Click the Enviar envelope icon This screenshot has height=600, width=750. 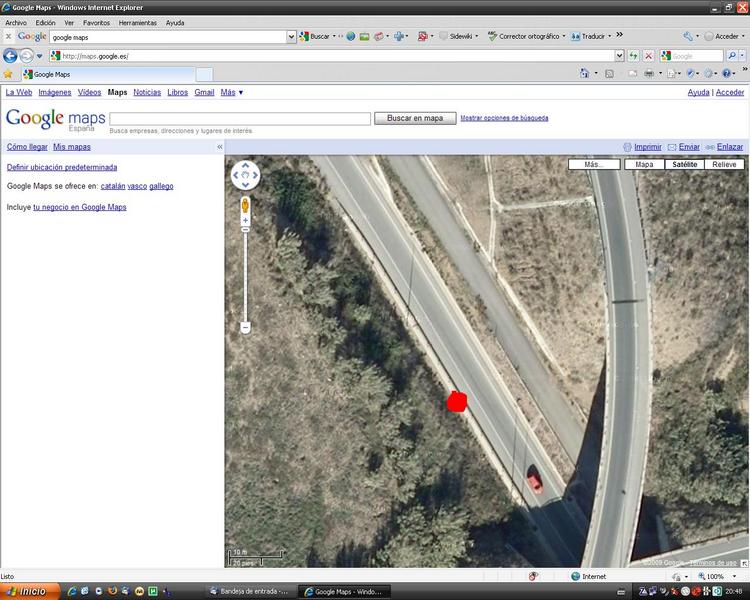click(x=672, y=147)
